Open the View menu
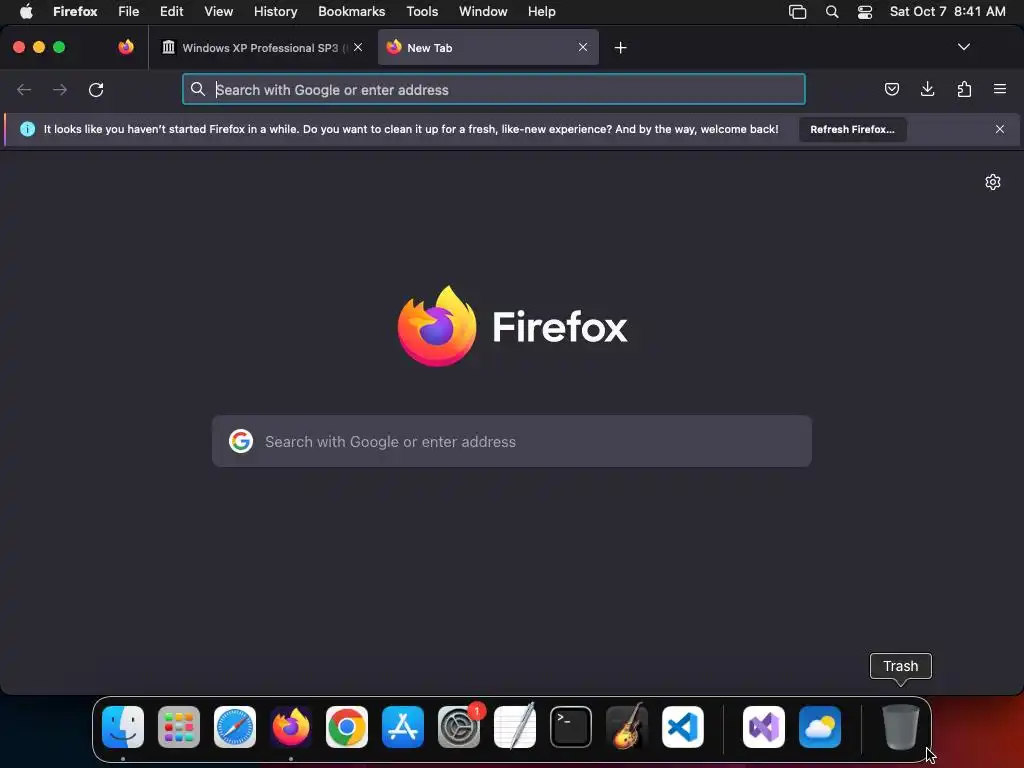Viewport: 1024px width, 768px height. coord(218,11)
